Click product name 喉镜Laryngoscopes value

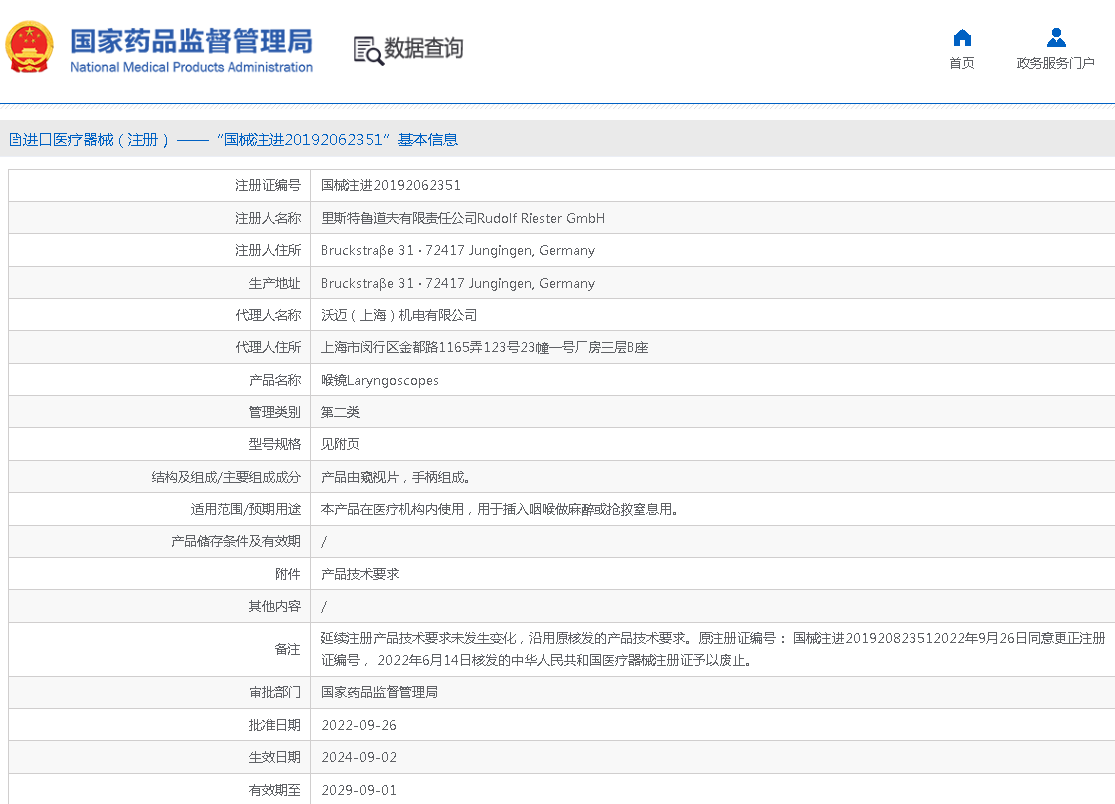click(379, 380)
